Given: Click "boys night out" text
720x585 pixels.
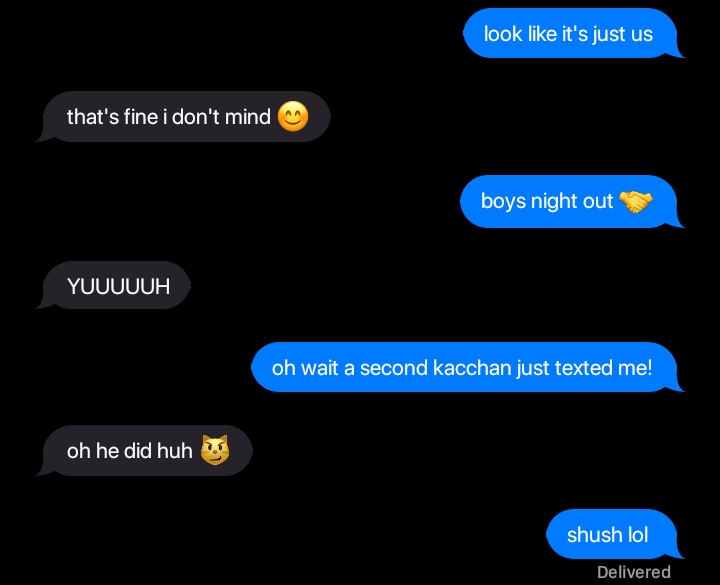Looking at the screenshot, I should [546, 202].
